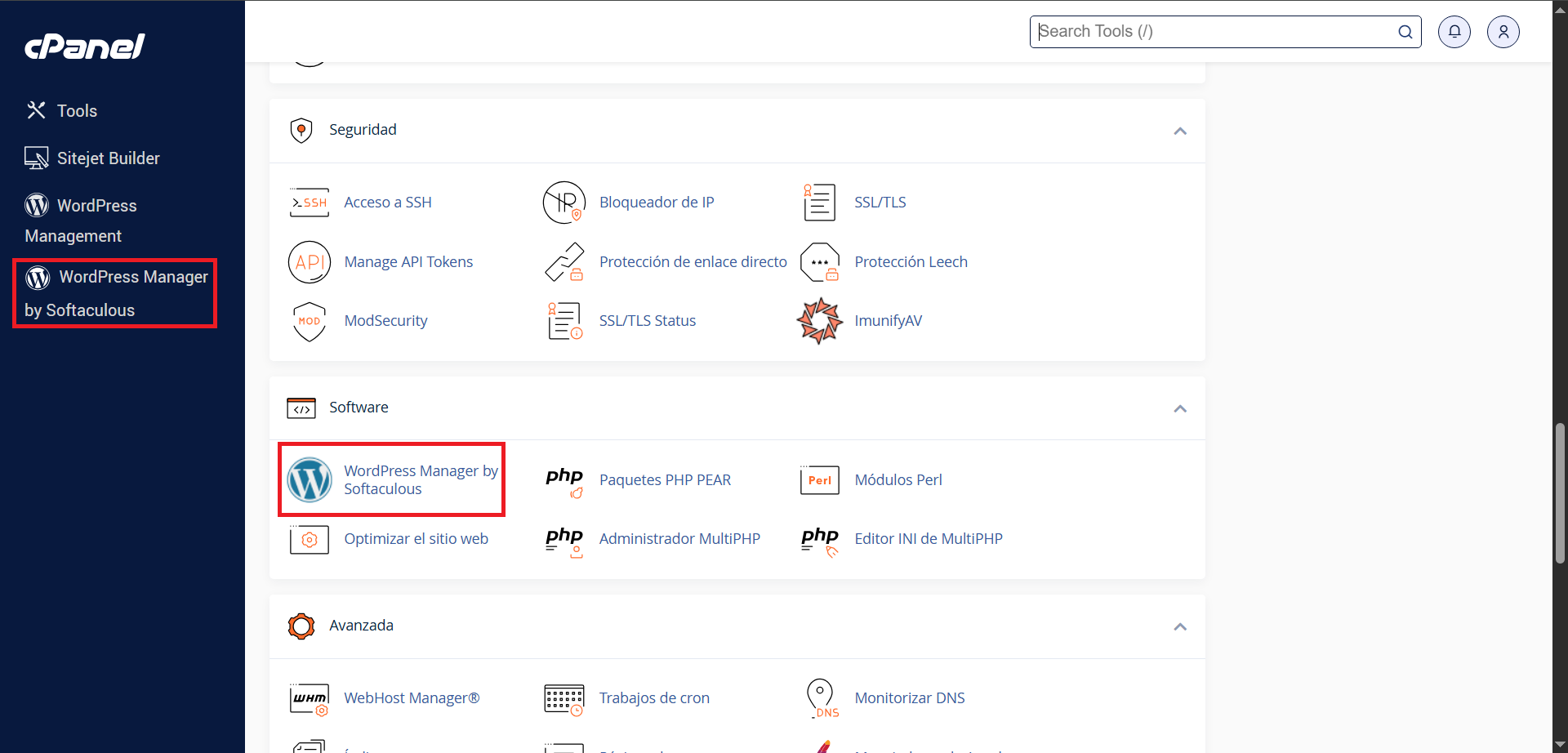Click the Optimizar el sitio web icon

310,539
